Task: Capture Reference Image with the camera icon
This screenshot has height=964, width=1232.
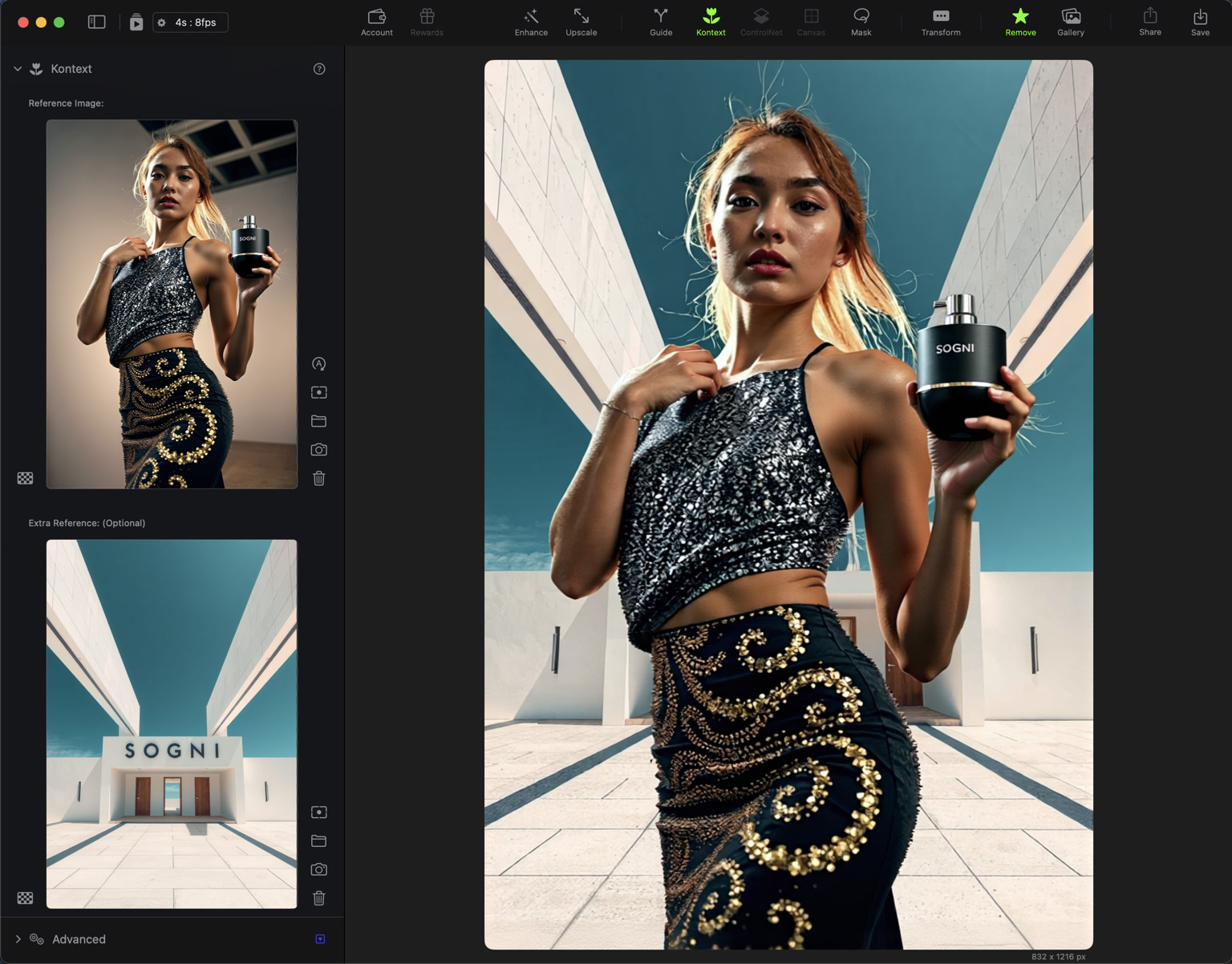Action: 318,450
